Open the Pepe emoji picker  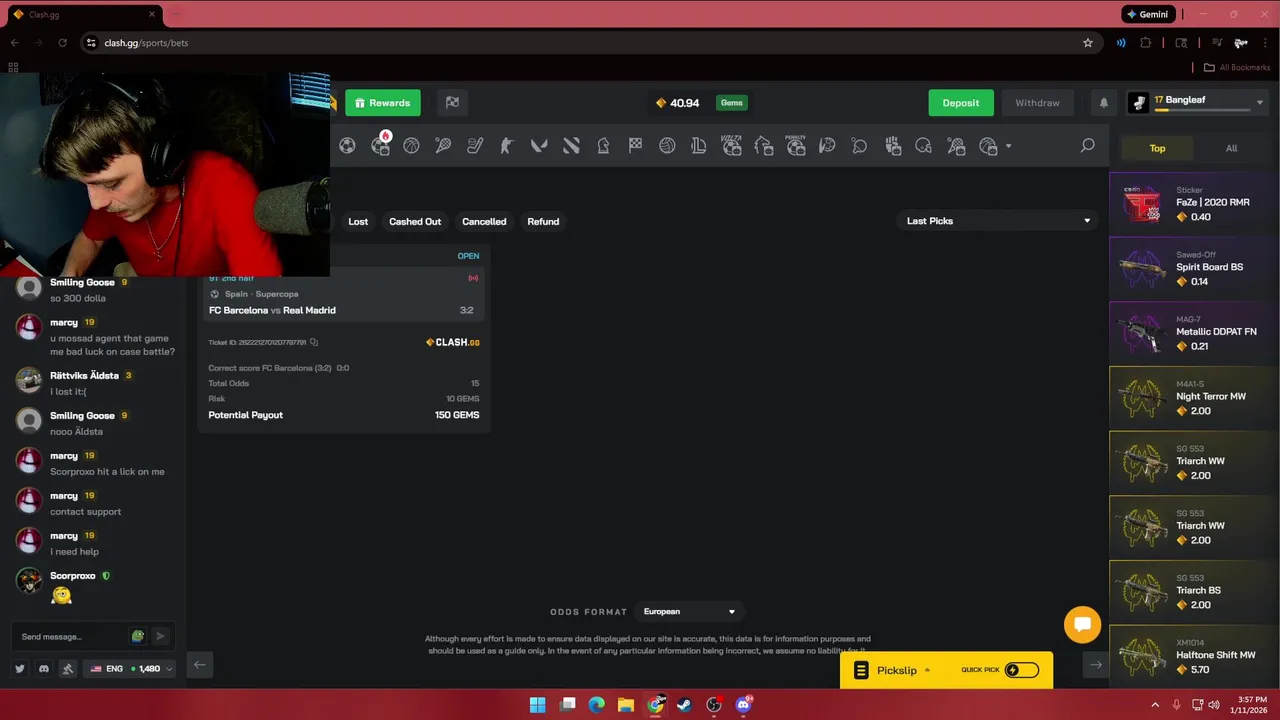pos(138,636)
